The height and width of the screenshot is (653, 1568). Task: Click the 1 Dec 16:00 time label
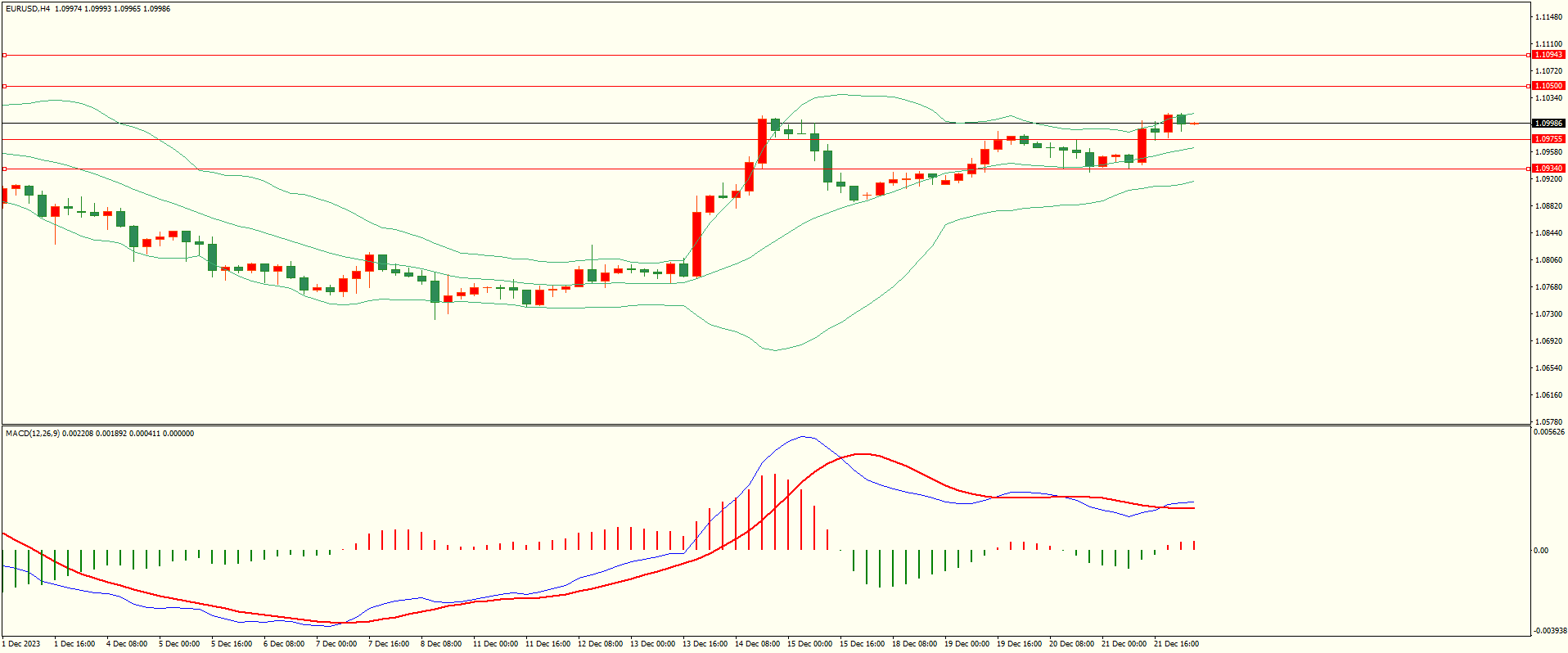pos(74,644)
